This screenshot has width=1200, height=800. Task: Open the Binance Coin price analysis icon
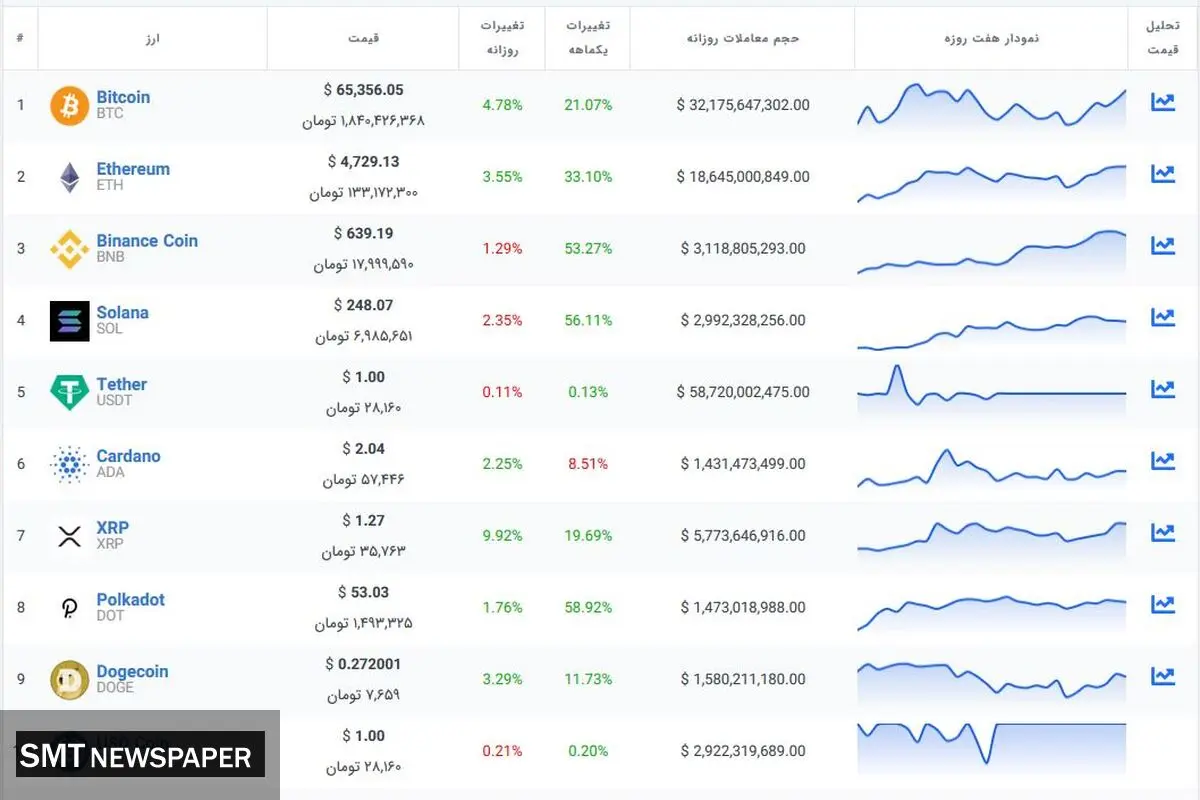[1163, 245]
